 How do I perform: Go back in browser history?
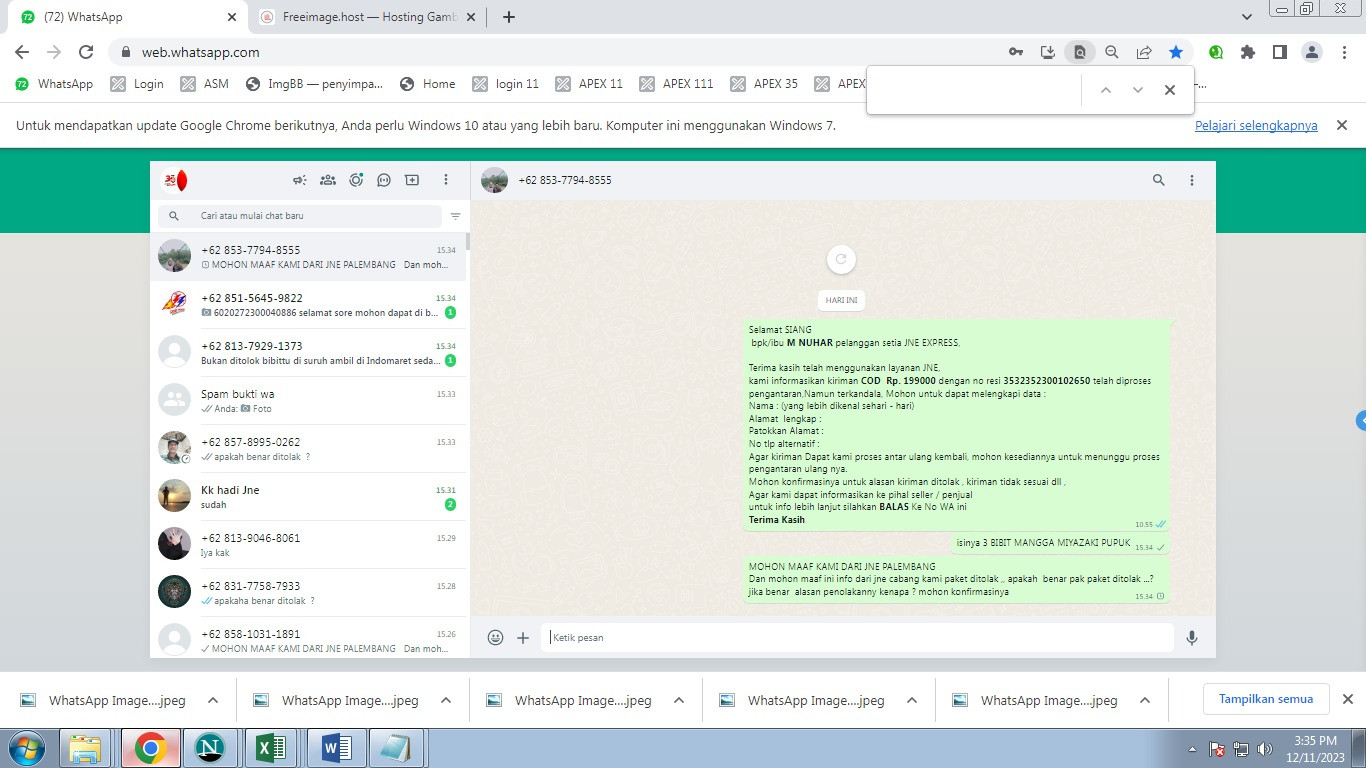click(22, 52)
